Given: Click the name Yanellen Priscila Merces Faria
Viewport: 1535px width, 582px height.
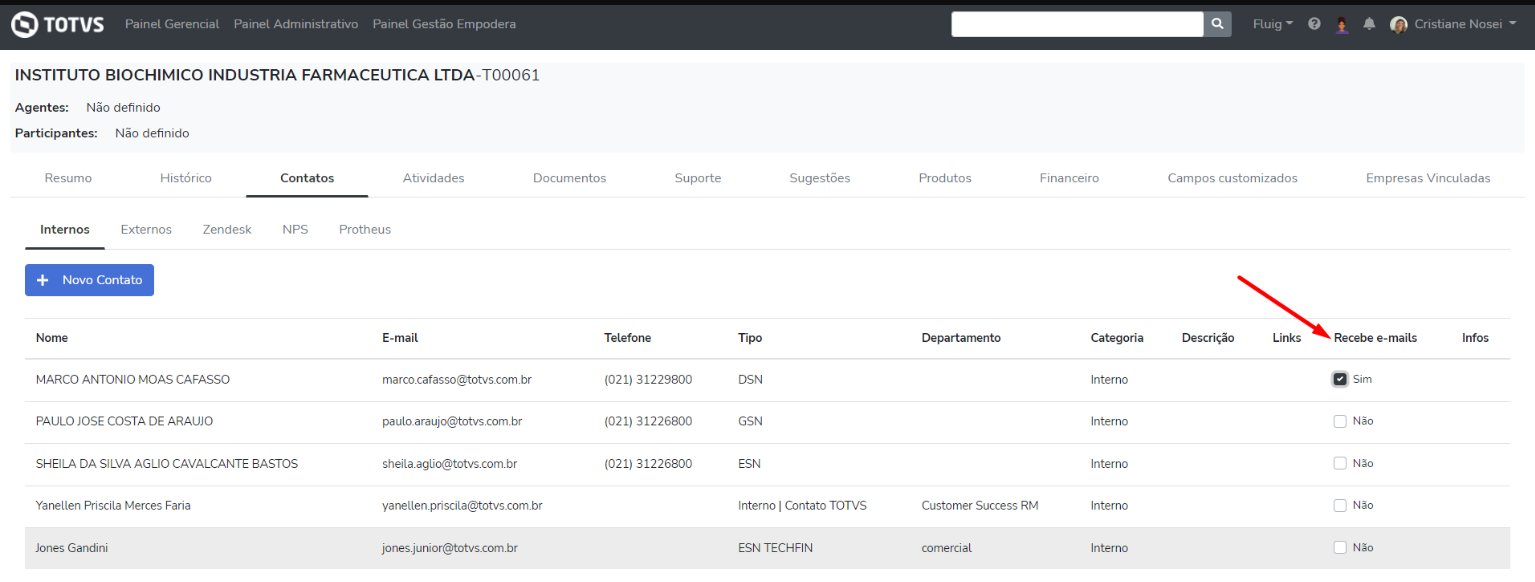Looking at the screenshot, I should tap(113, 506).
